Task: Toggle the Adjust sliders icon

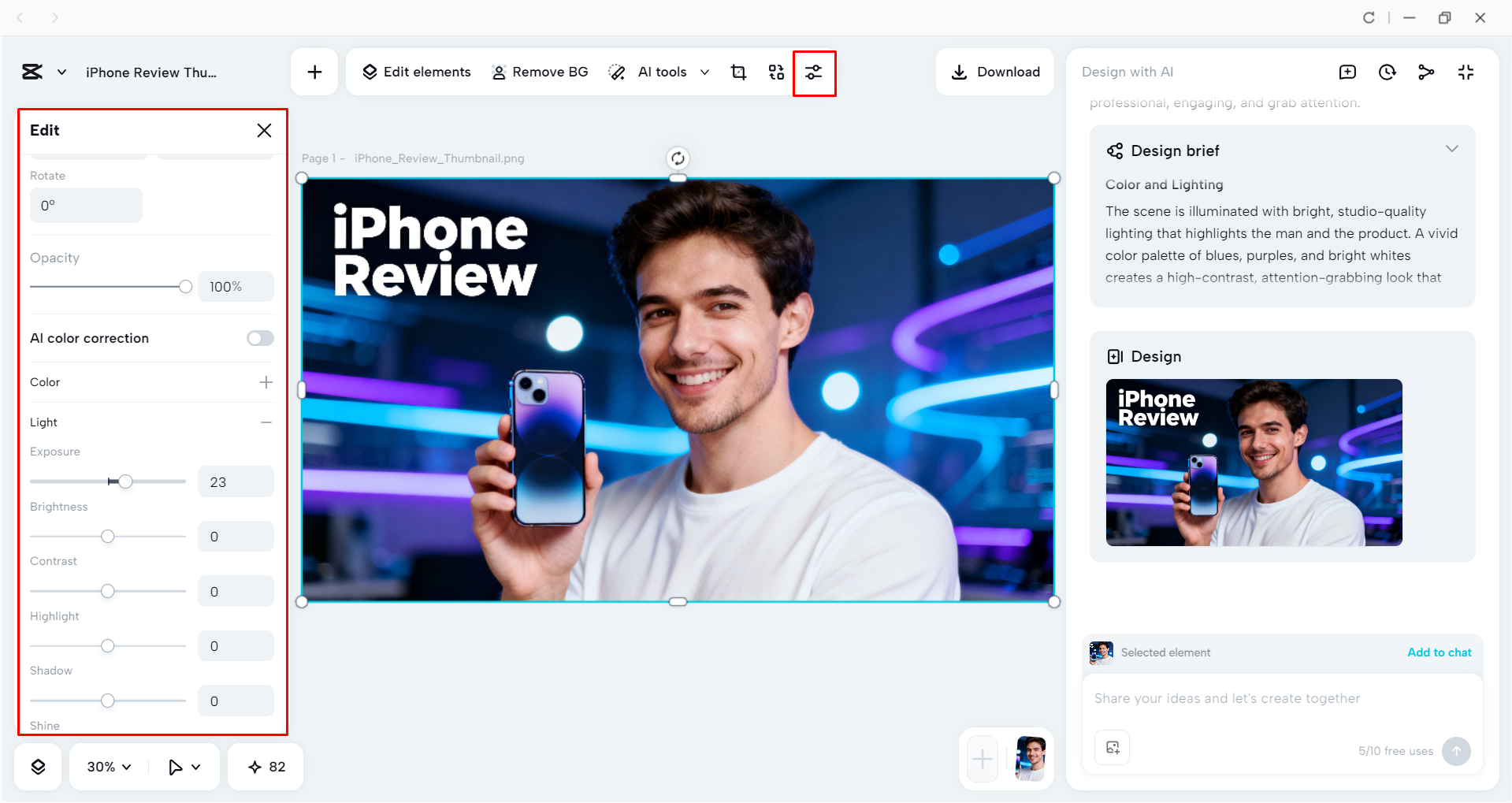Action: point(814,72)
